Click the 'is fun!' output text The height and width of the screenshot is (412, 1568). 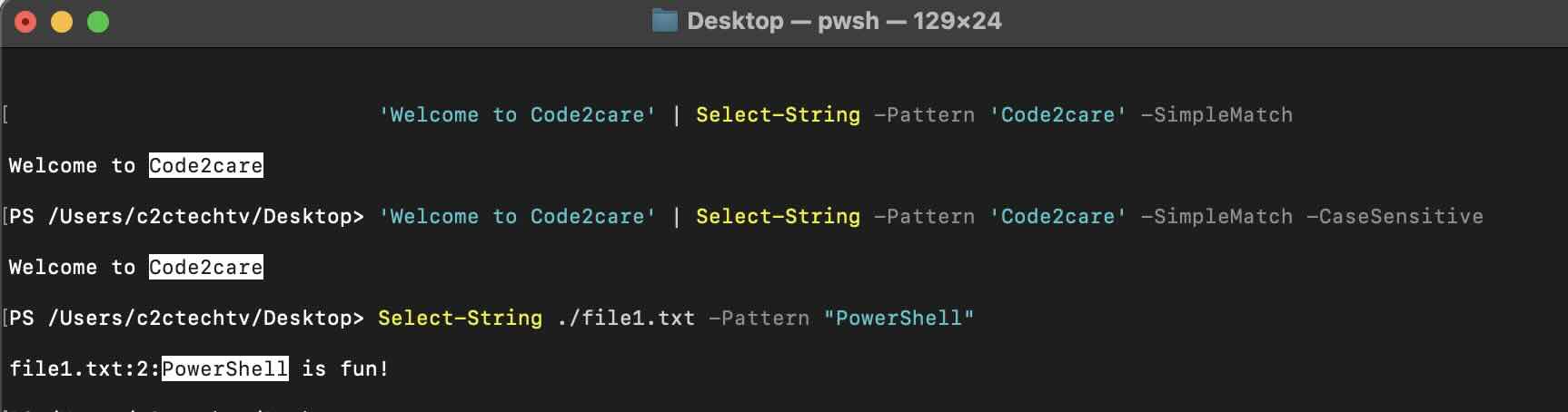click(345, 369)
